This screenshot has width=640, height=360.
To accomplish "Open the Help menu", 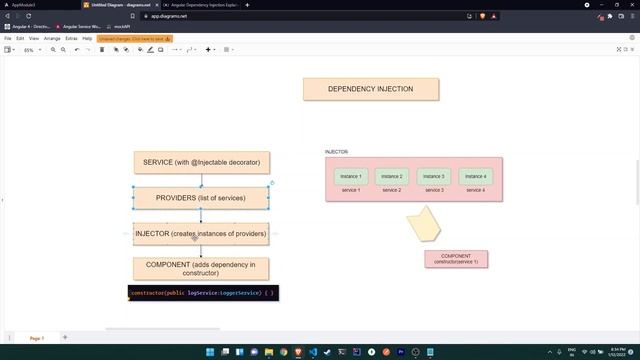I will tap(87, 38).
